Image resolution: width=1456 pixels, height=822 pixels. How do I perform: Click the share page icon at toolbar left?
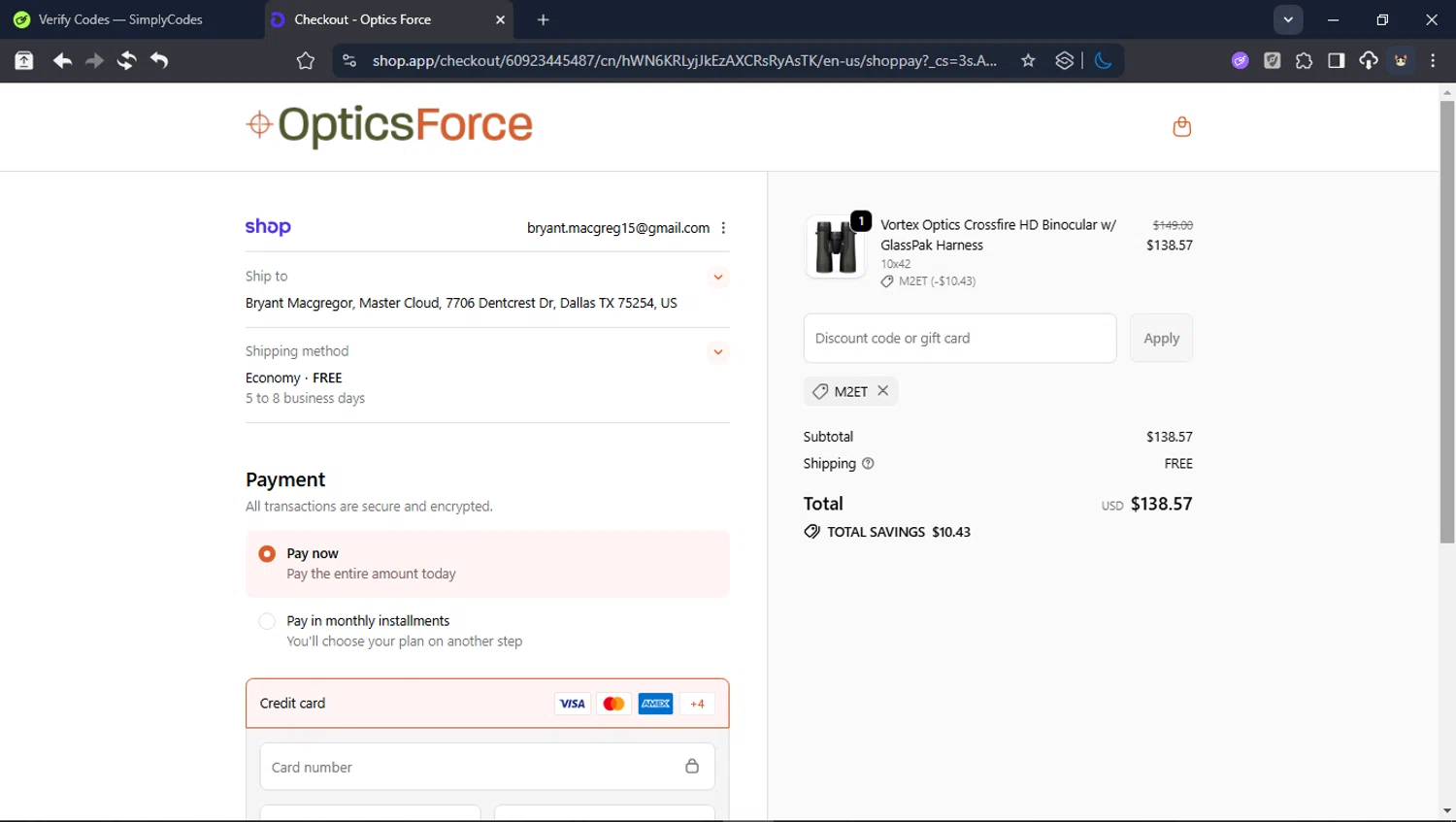(x=24, y=60)
